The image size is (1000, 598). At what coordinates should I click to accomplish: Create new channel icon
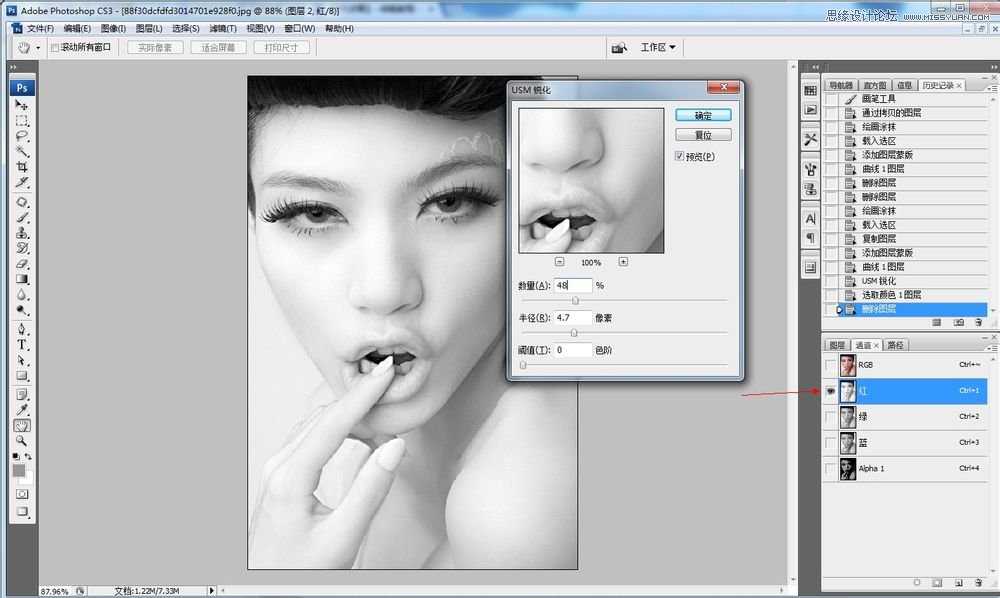tap(958, 583)
